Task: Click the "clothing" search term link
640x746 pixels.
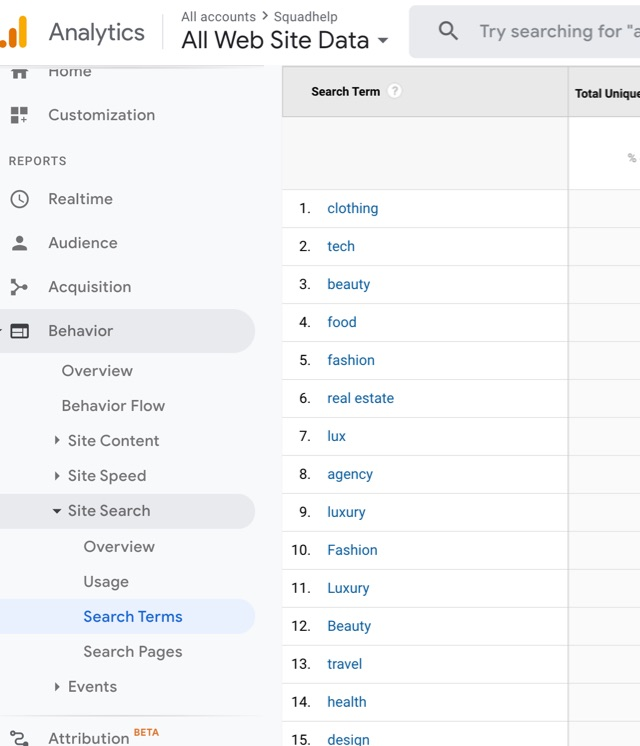Action: pos(352,208)
